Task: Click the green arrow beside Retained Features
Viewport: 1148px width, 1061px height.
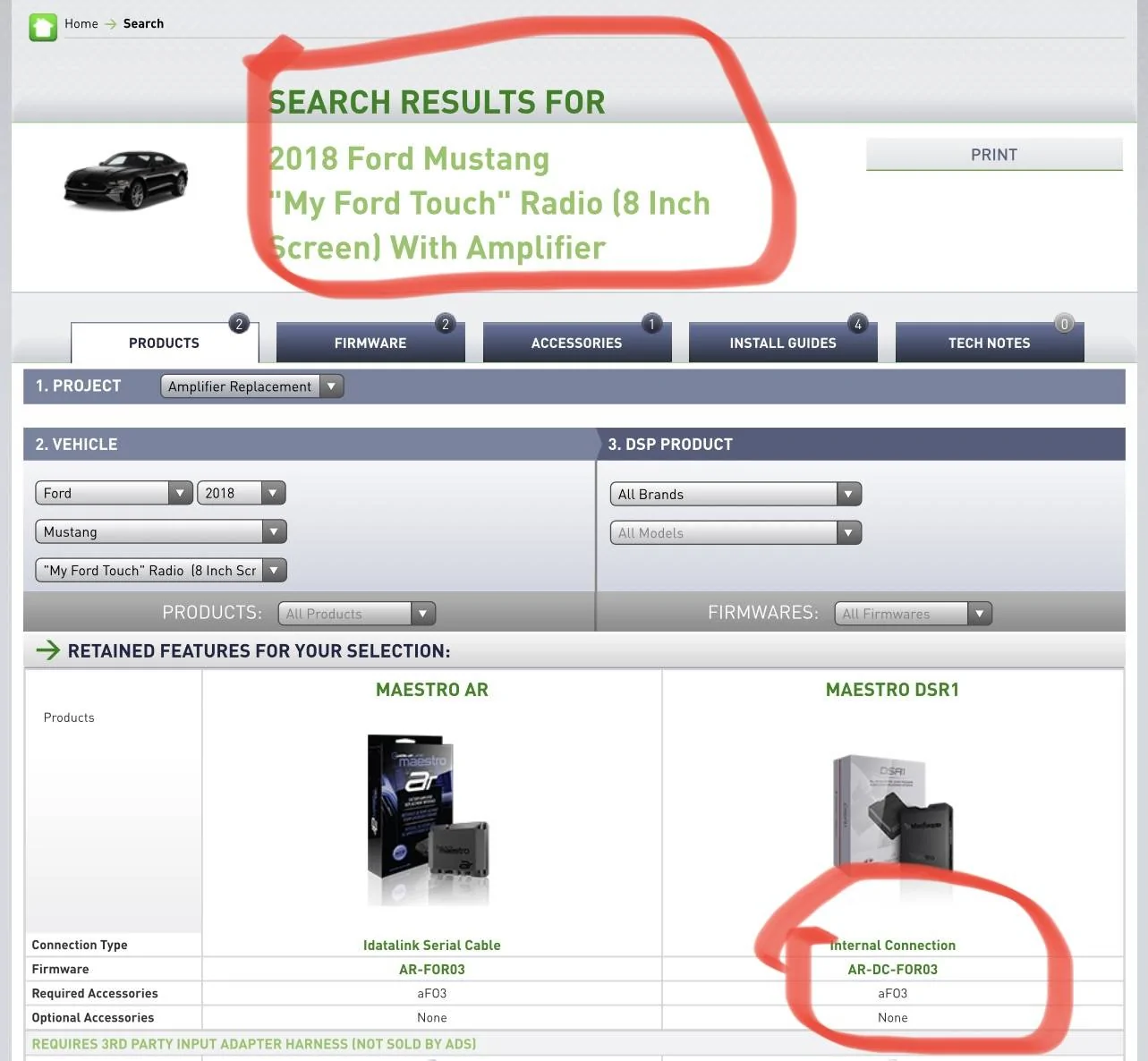Action: click(x=47, y=650)
